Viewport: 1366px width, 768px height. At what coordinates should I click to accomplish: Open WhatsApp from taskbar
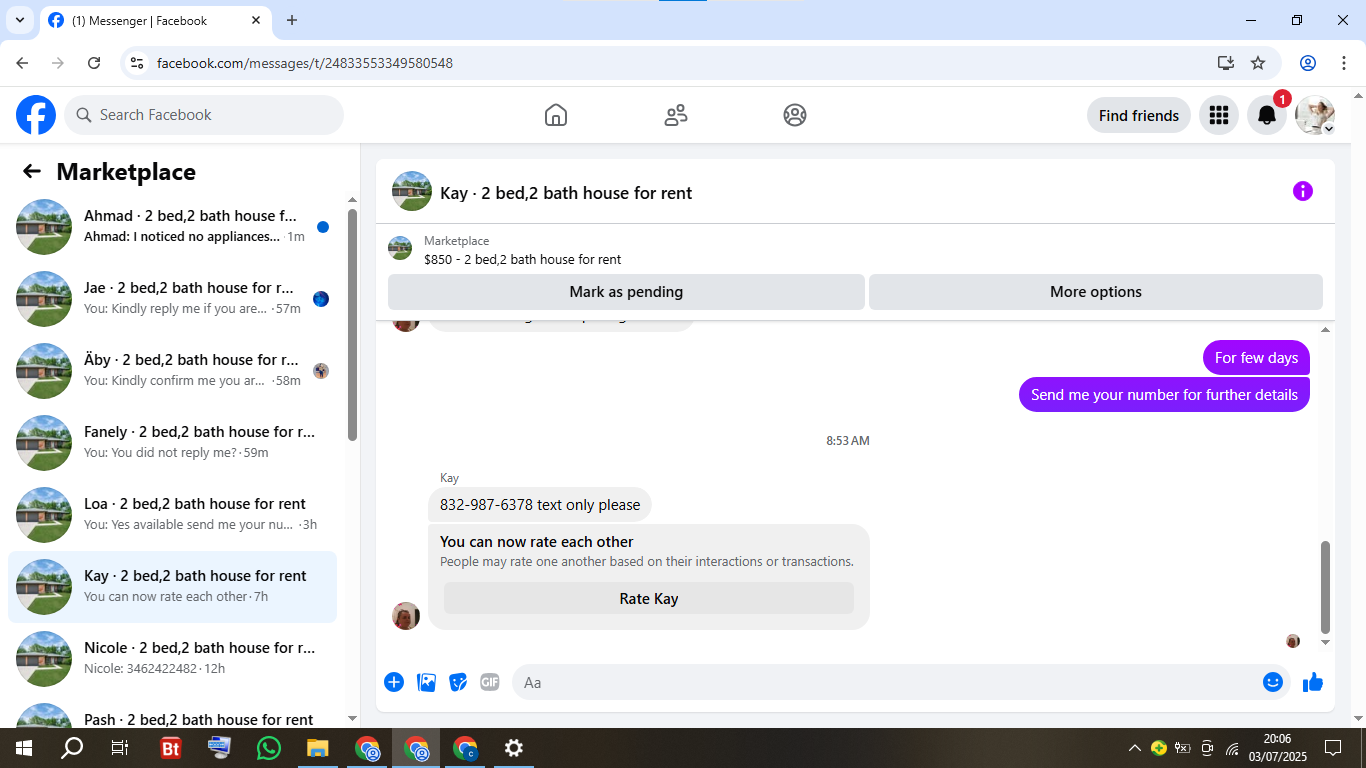[x=269, y=748]
